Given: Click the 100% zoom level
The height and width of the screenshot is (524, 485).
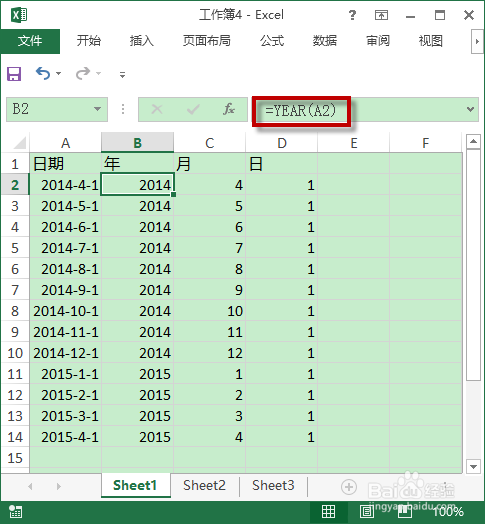Looking at the screenshot, I should click(x=449, y=512).
